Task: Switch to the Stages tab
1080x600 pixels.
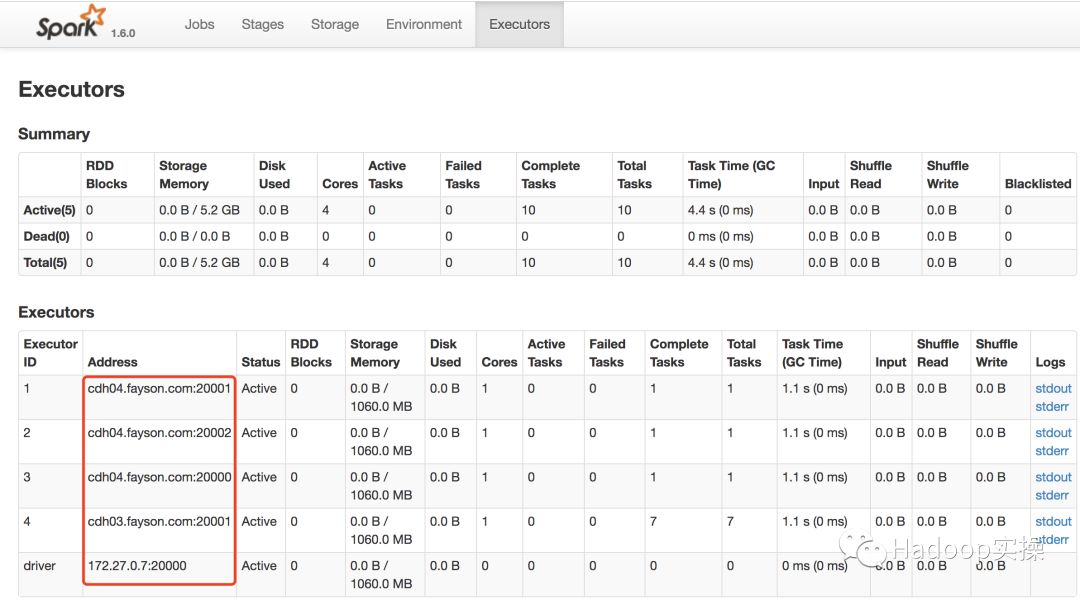Action: click(262, 24)
